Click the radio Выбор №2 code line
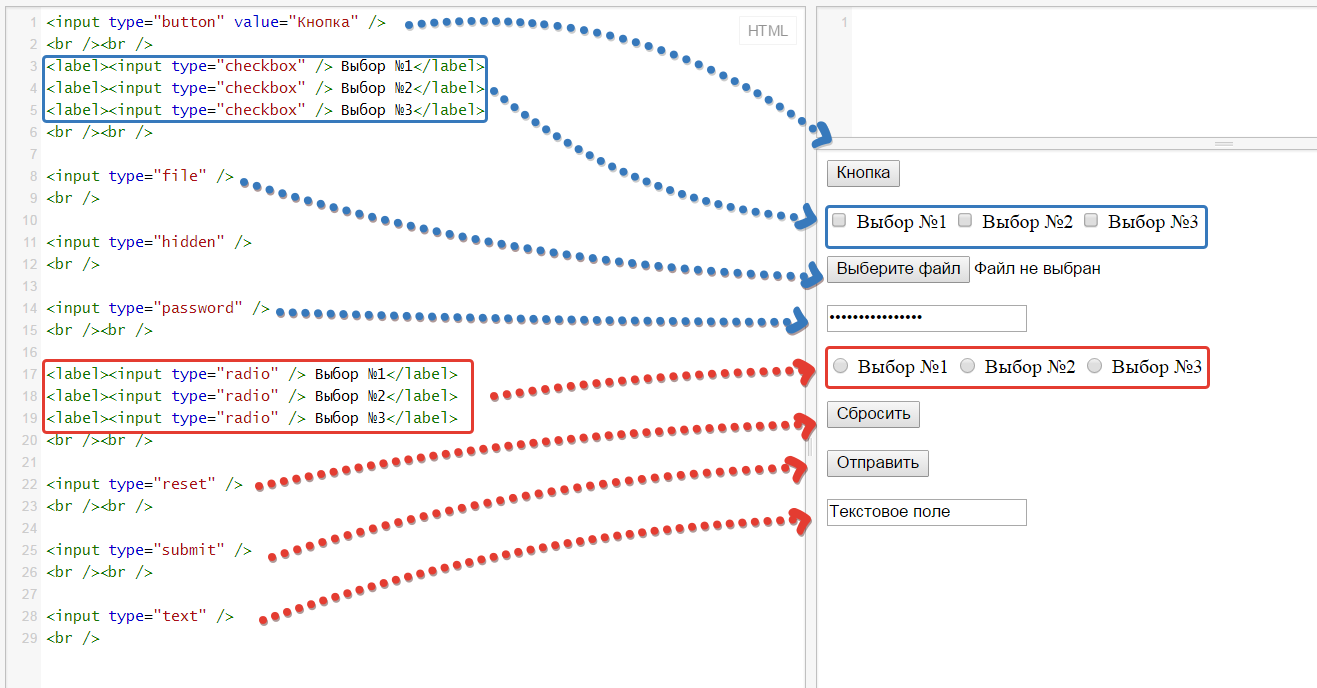This screenshot has height=688, width=1317. point(252,396)
